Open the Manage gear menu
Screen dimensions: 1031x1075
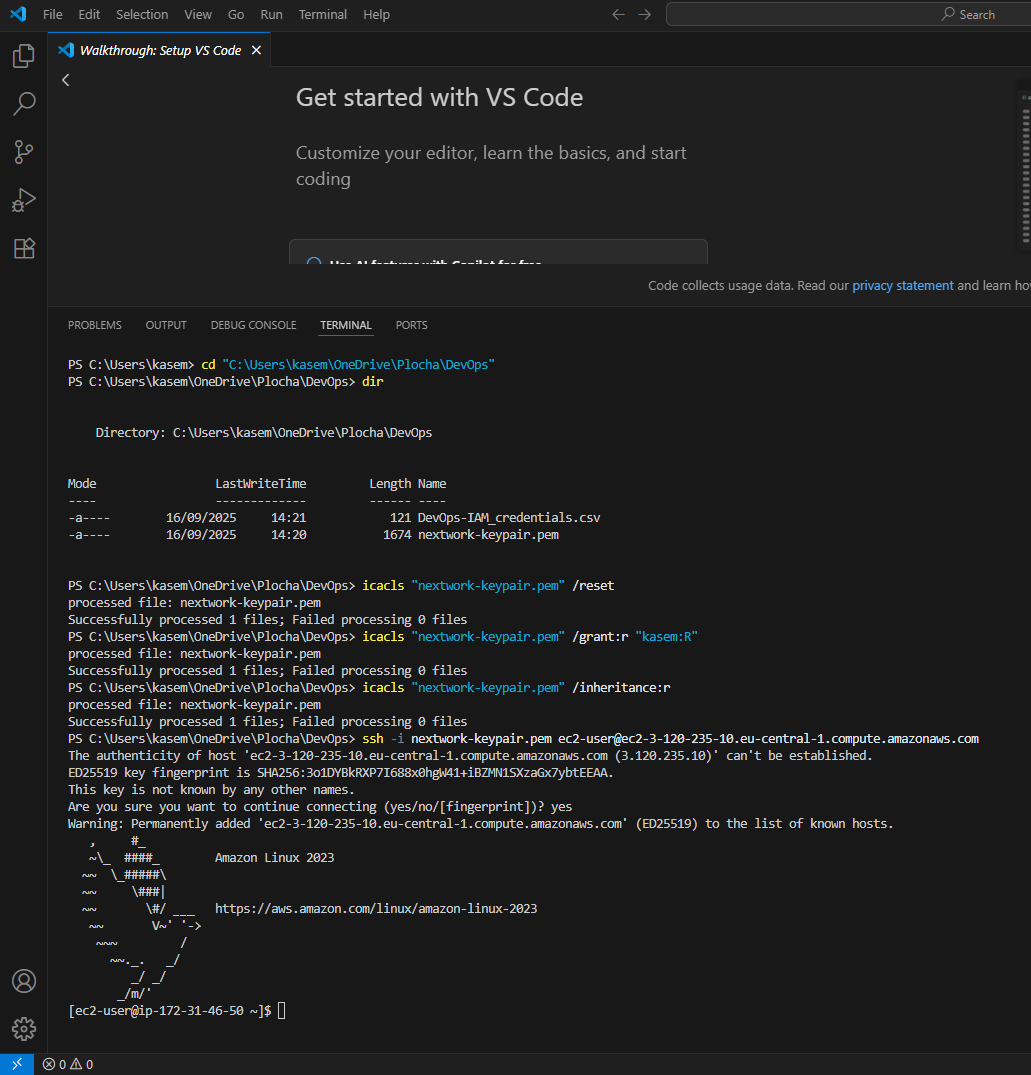pyautogui.click(x=24, y=1029)
